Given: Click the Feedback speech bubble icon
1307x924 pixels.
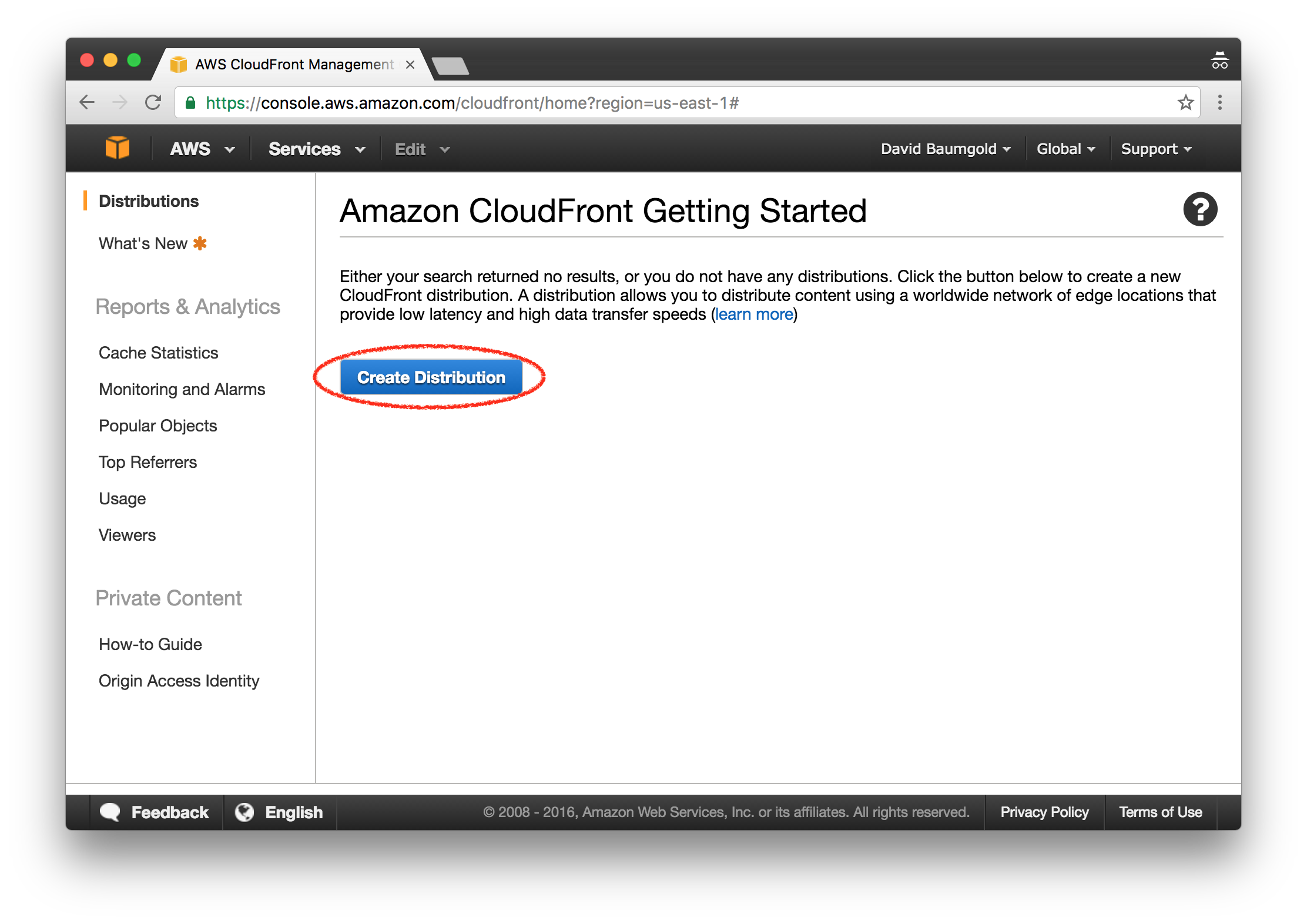Looking at the screenshot, I should coord(110,812).
